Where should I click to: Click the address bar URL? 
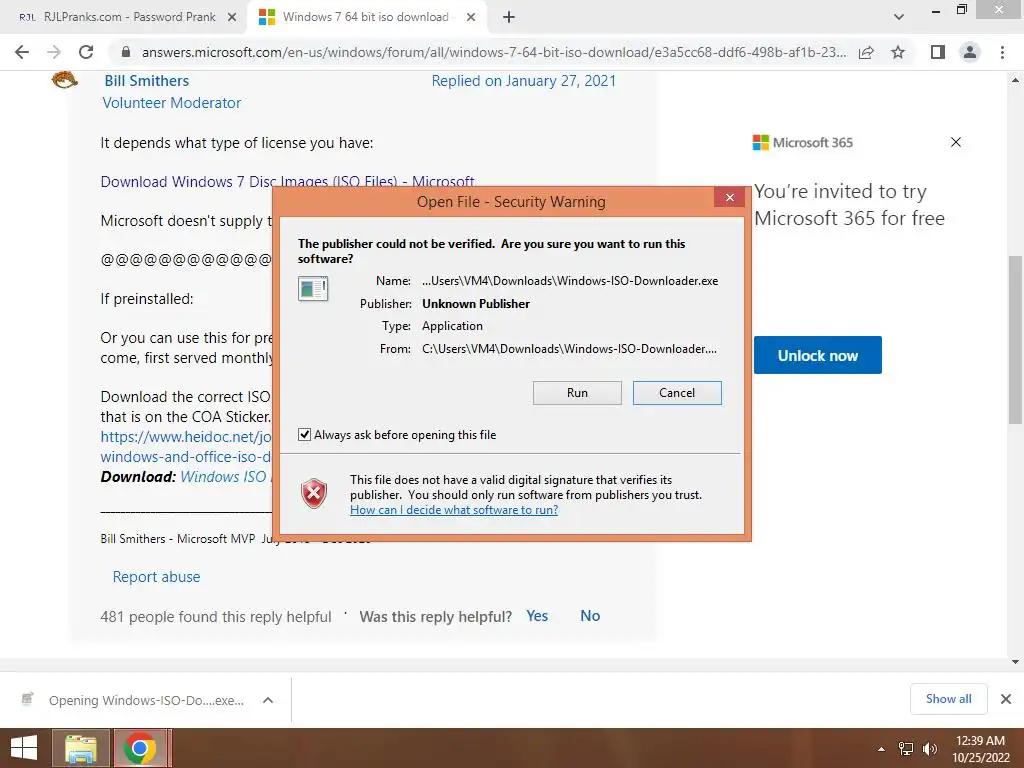[x=494, y=52]
